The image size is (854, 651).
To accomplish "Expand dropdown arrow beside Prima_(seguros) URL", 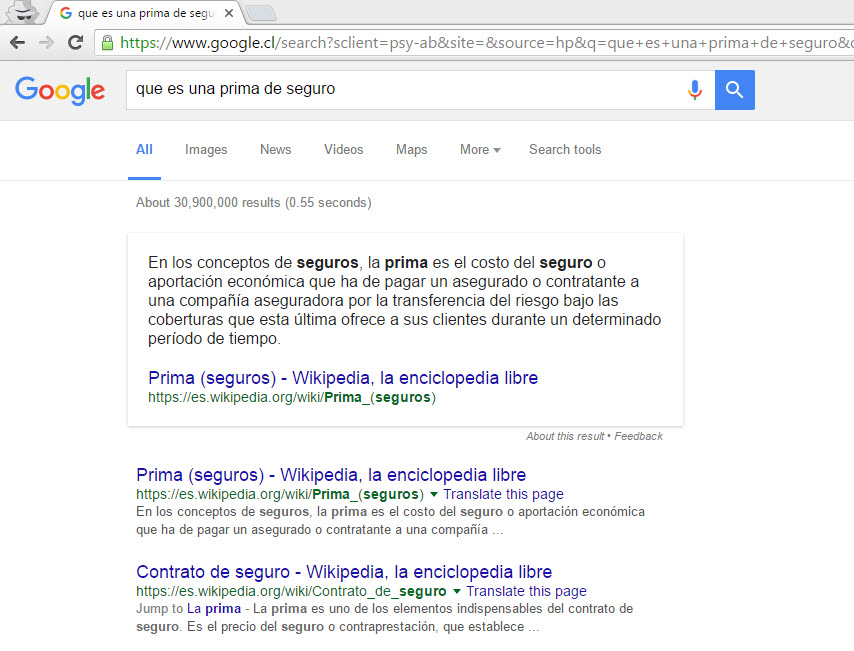I will click(434, 495).
